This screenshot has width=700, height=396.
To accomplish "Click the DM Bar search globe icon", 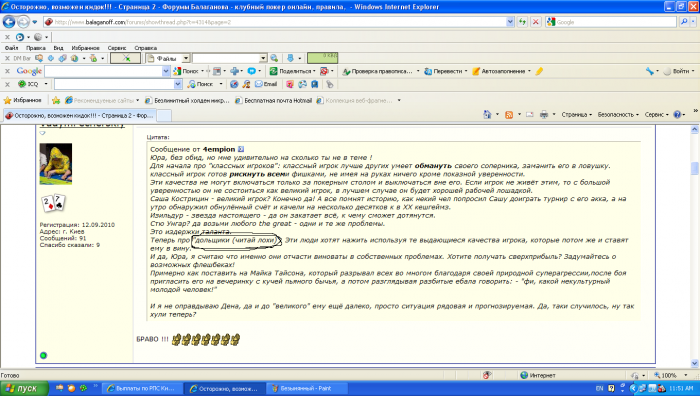I will pos(274,58).
